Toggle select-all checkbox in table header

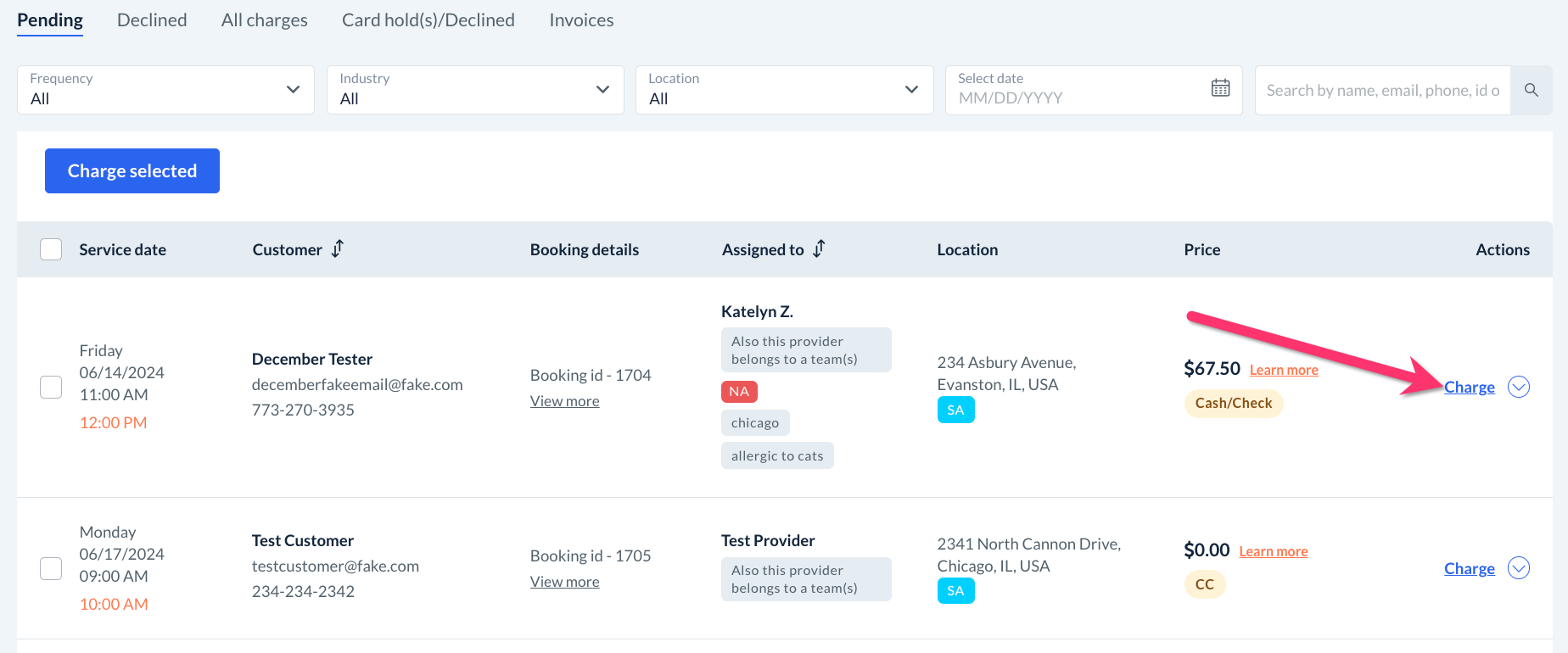(x=51, y=249)
